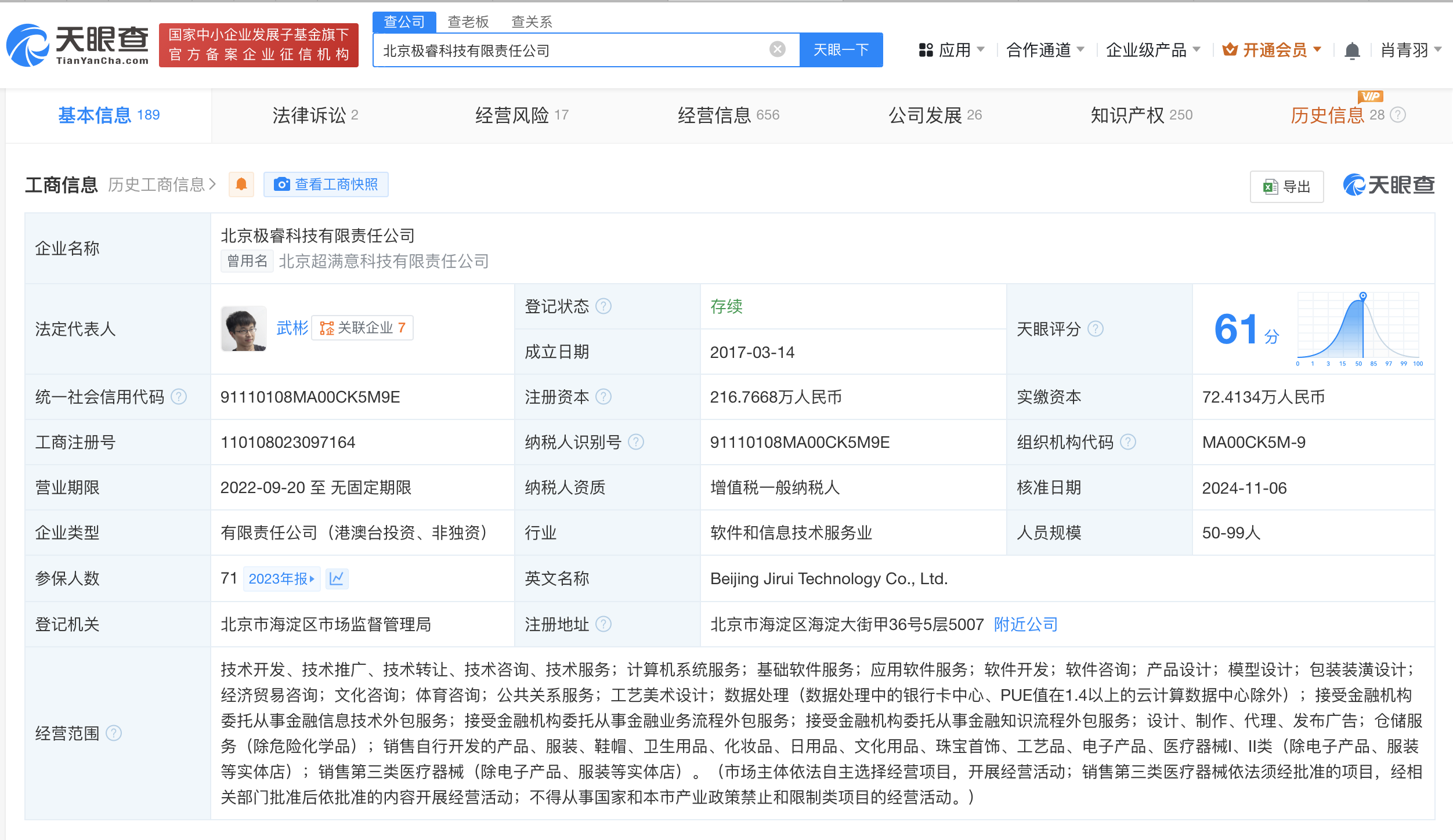1453x840 pixels.
Task: Switch to 基本信息 tab
Action: point(109,115)
